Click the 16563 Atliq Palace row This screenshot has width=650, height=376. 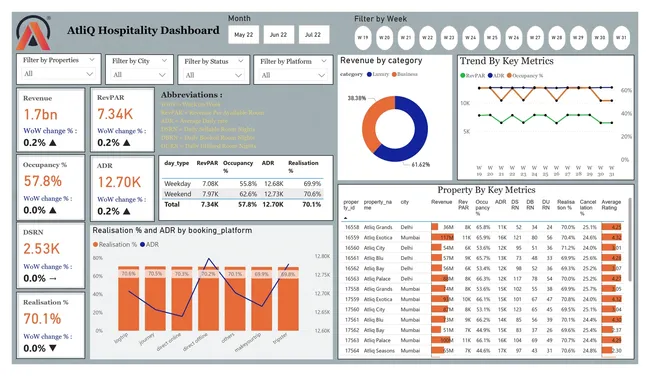click(x=483, y=279)
